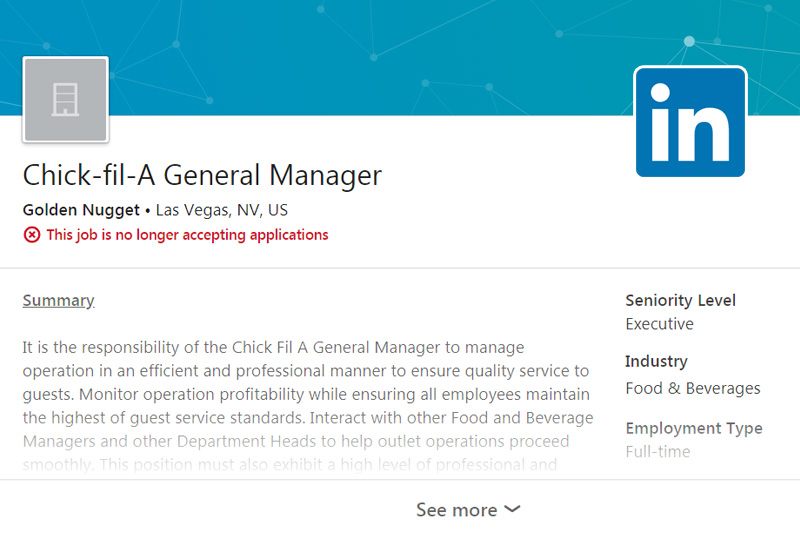Click the Seniority Level label

pos(681,300)
